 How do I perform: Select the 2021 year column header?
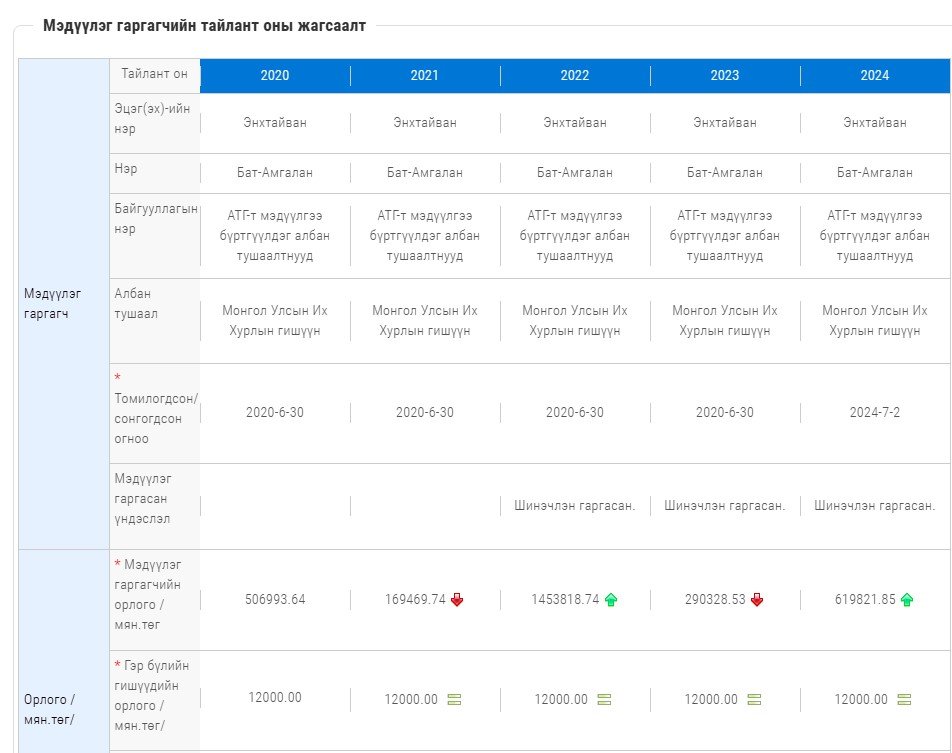tap(425, 76)
